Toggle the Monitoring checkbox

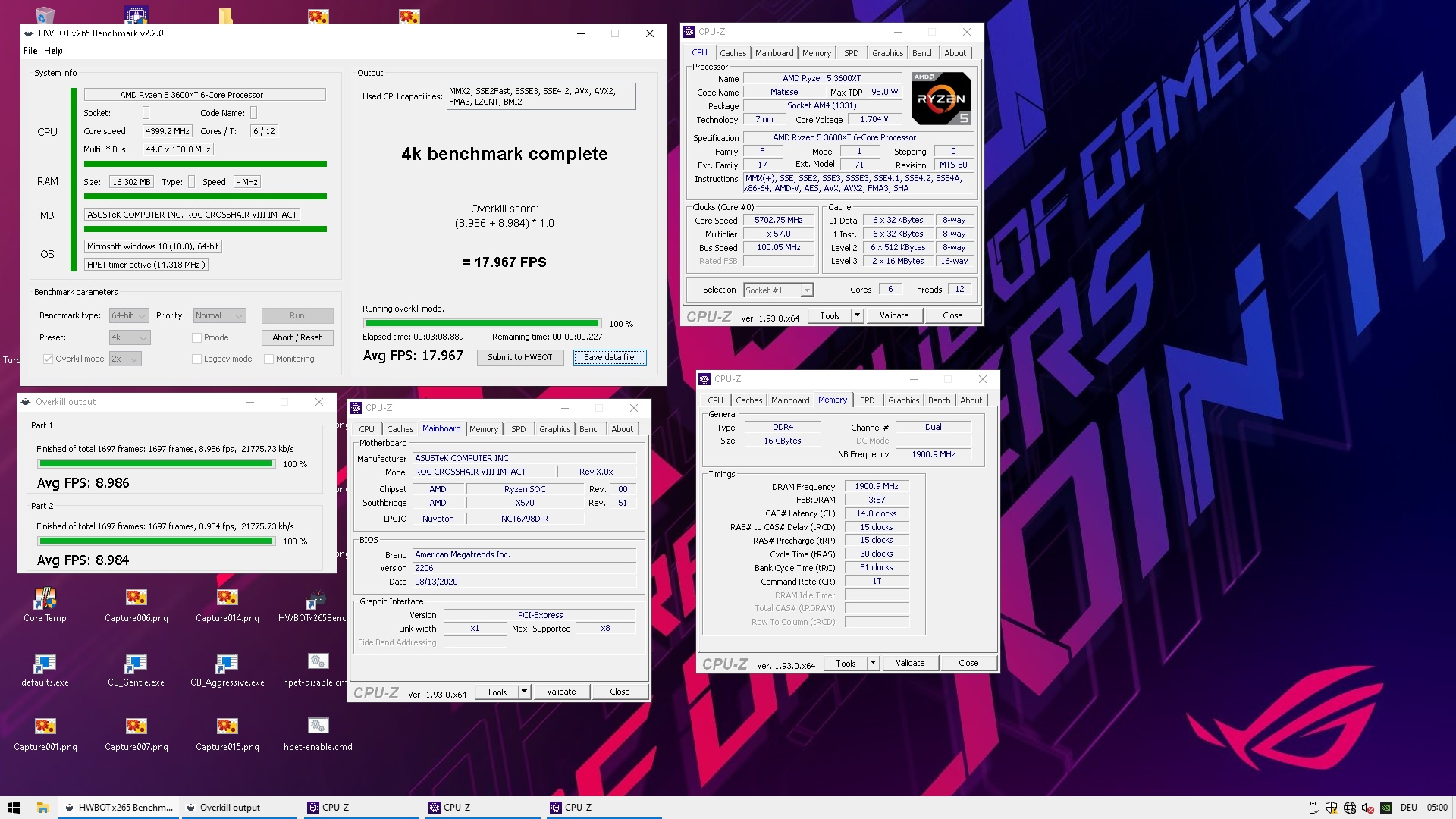click(x=268, y=359)
